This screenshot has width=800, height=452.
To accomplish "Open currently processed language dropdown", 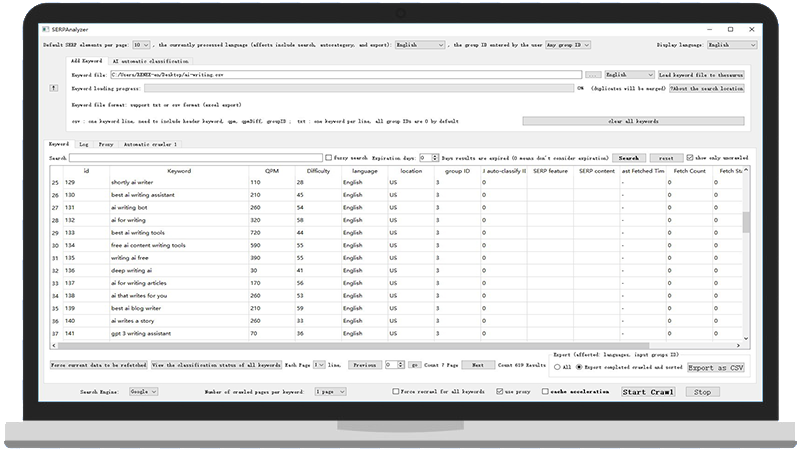I will click(420, 45).
